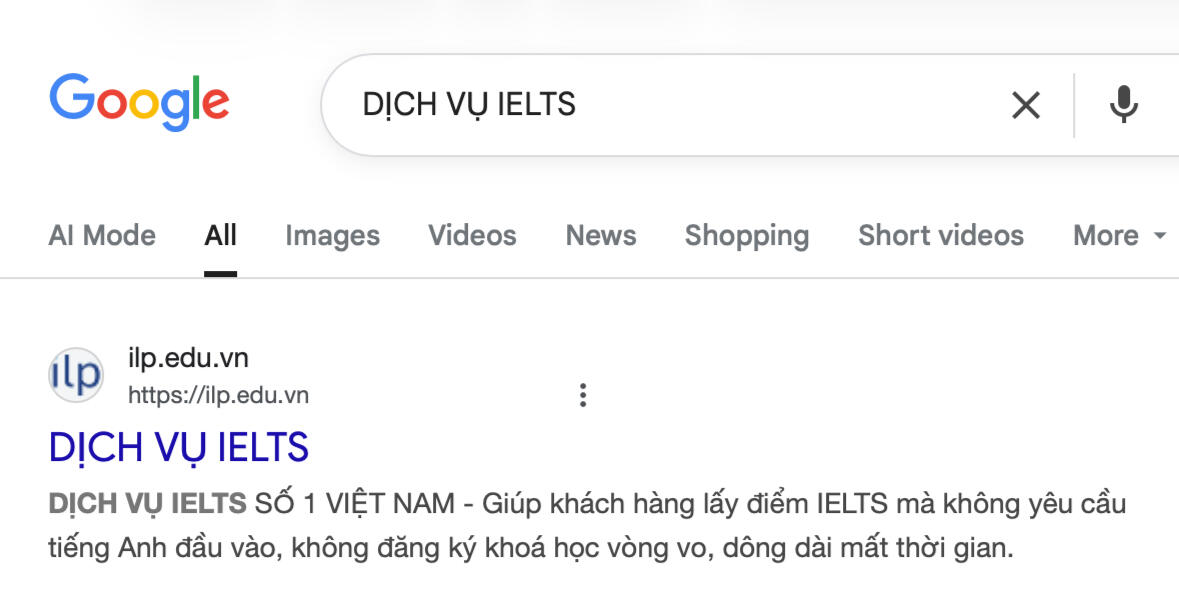Expand the More search filters dropdown

click(1119, 235)
